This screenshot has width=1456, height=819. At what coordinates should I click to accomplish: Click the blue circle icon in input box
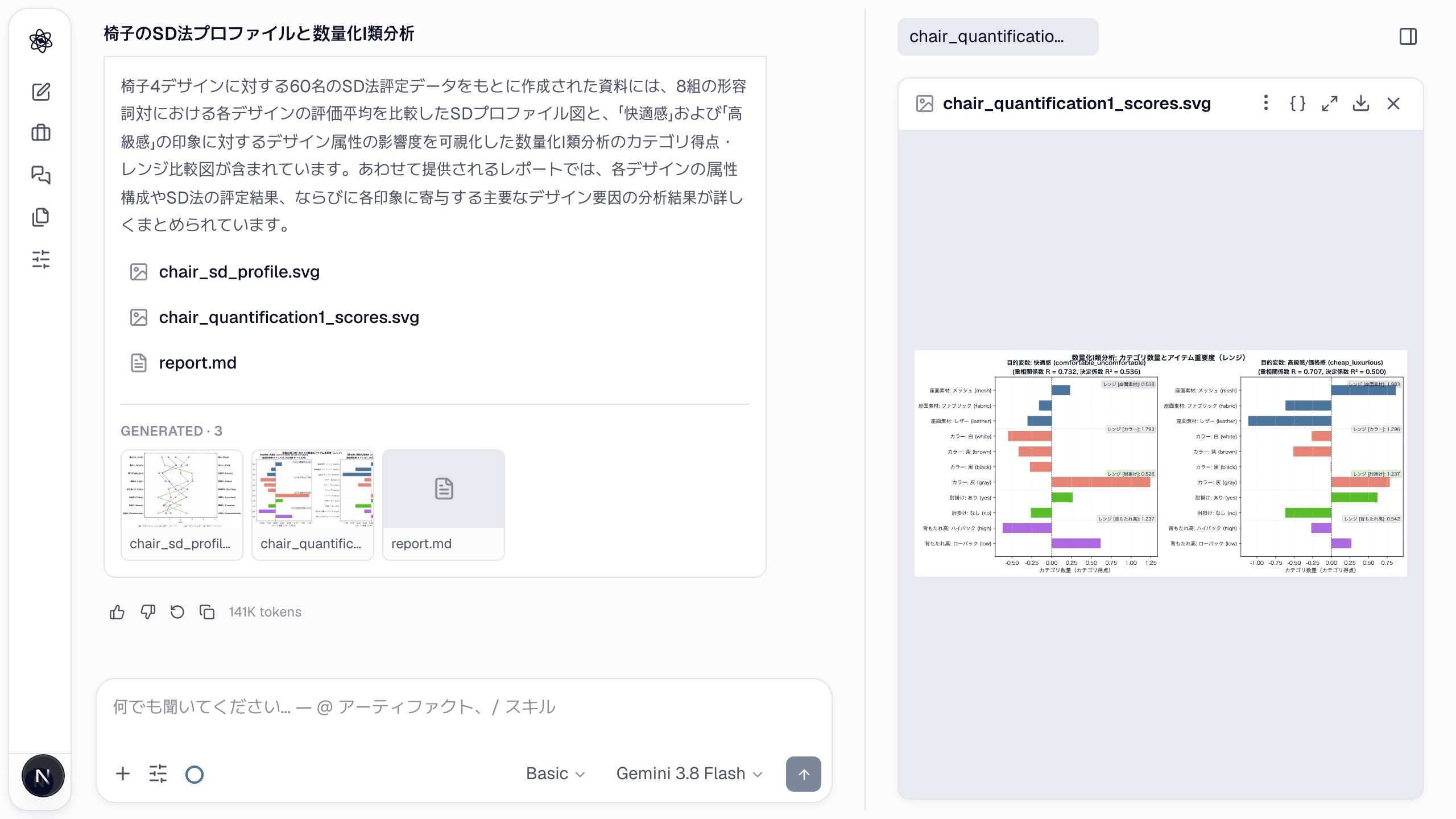[195, 774]
